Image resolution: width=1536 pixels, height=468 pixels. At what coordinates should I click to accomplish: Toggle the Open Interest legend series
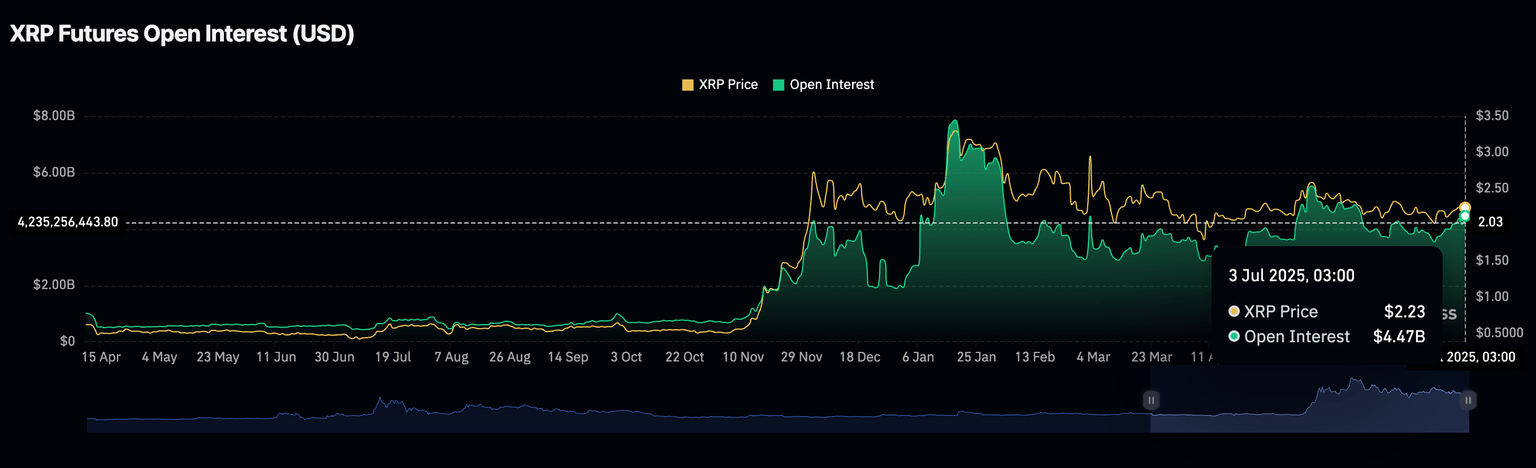pyautogui.click(x=823, y=85)
